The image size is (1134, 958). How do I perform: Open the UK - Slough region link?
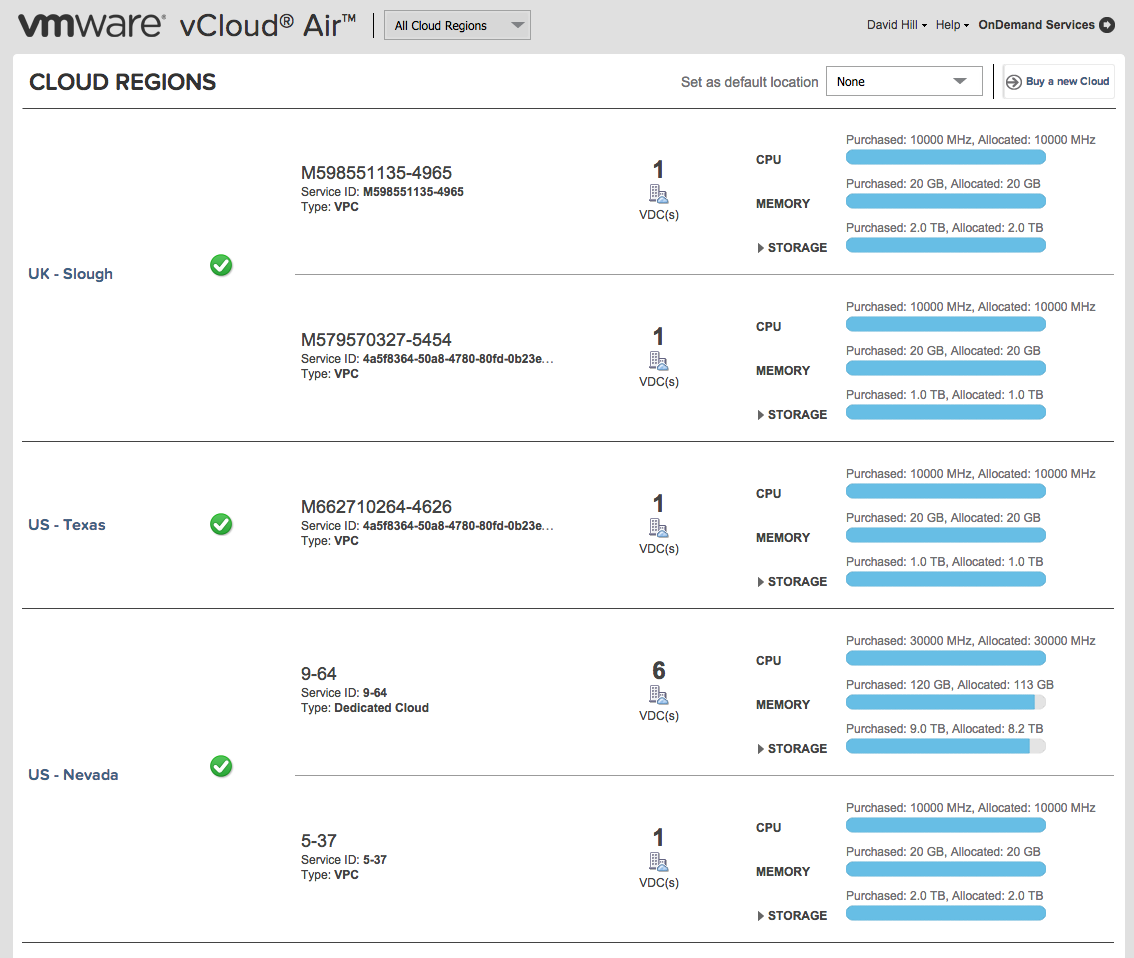click(70, 274)
